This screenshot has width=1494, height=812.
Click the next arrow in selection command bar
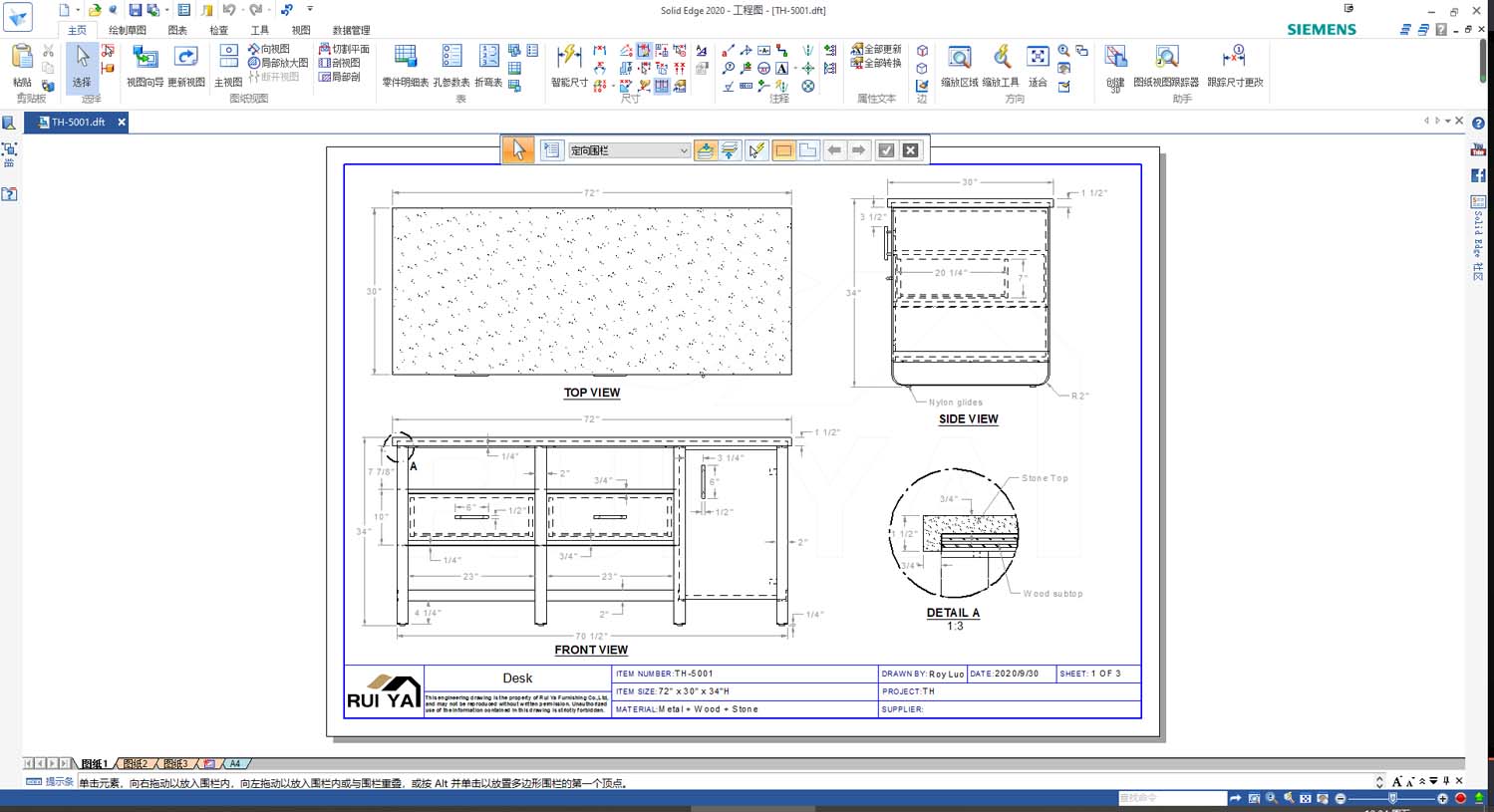coord(858,150)
